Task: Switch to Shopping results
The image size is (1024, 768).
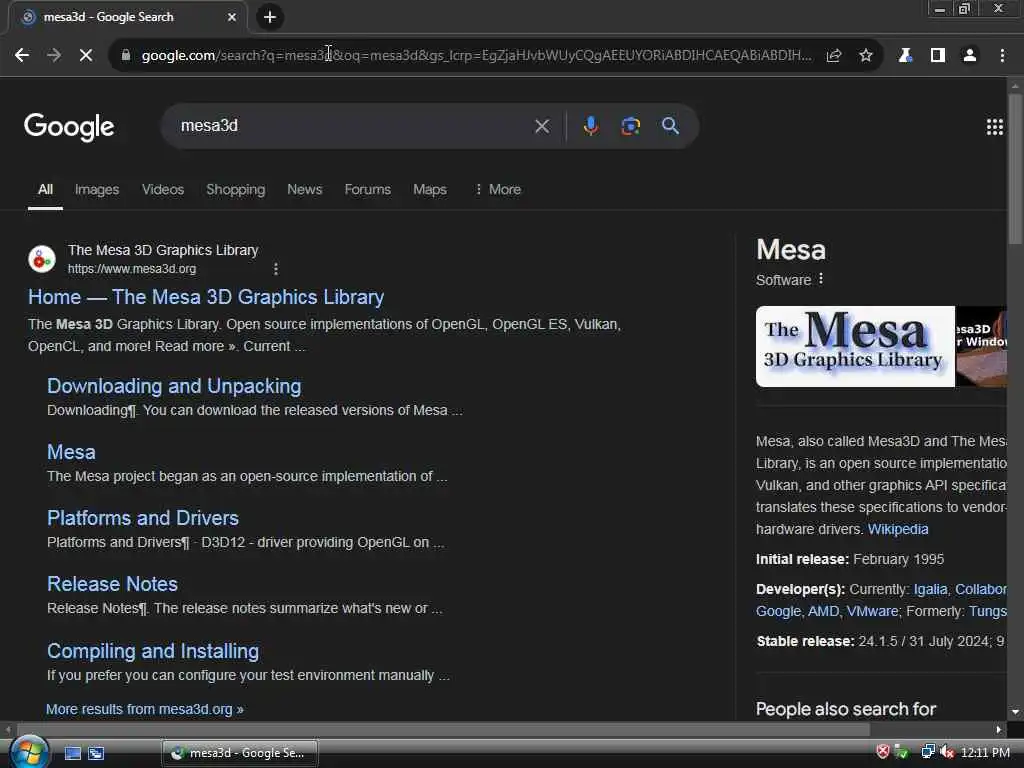Action: (x=236, y=189)
